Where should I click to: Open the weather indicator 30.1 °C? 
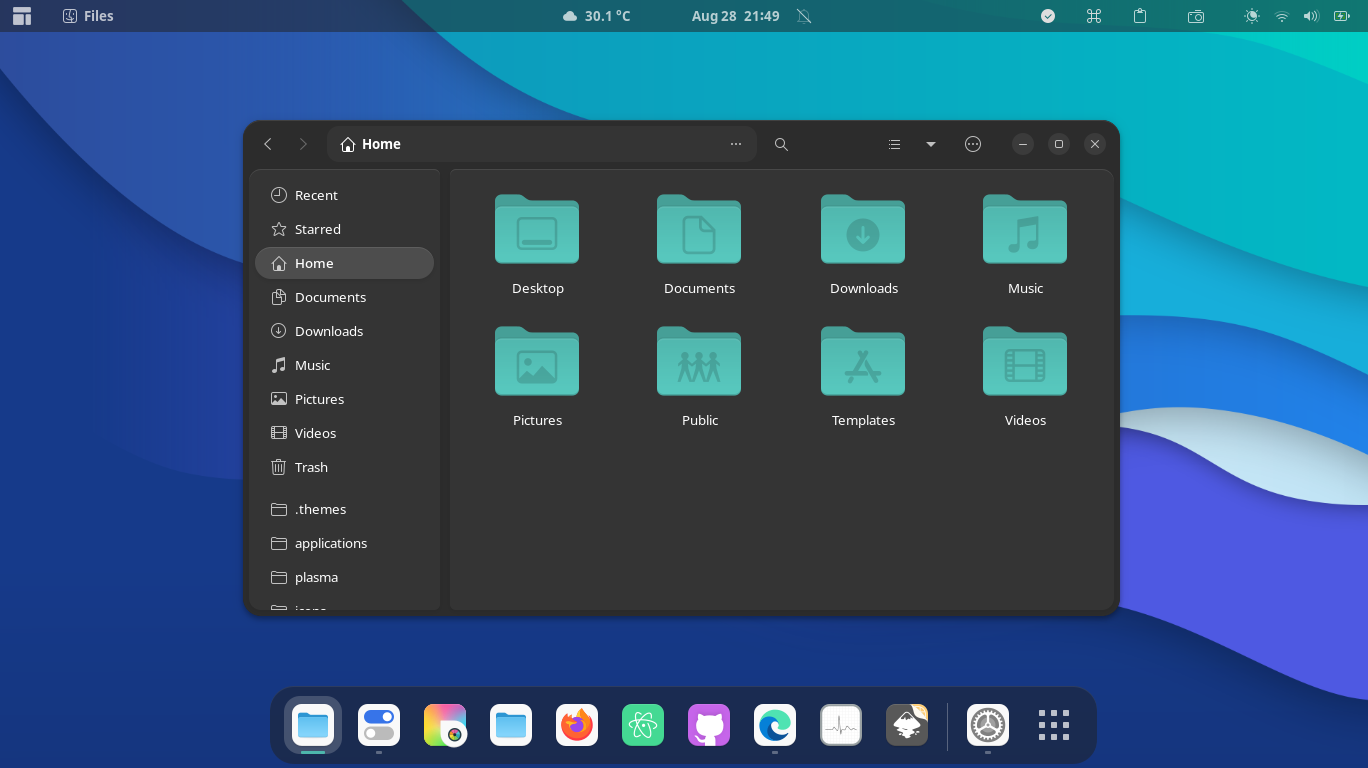tap(596, 16)
